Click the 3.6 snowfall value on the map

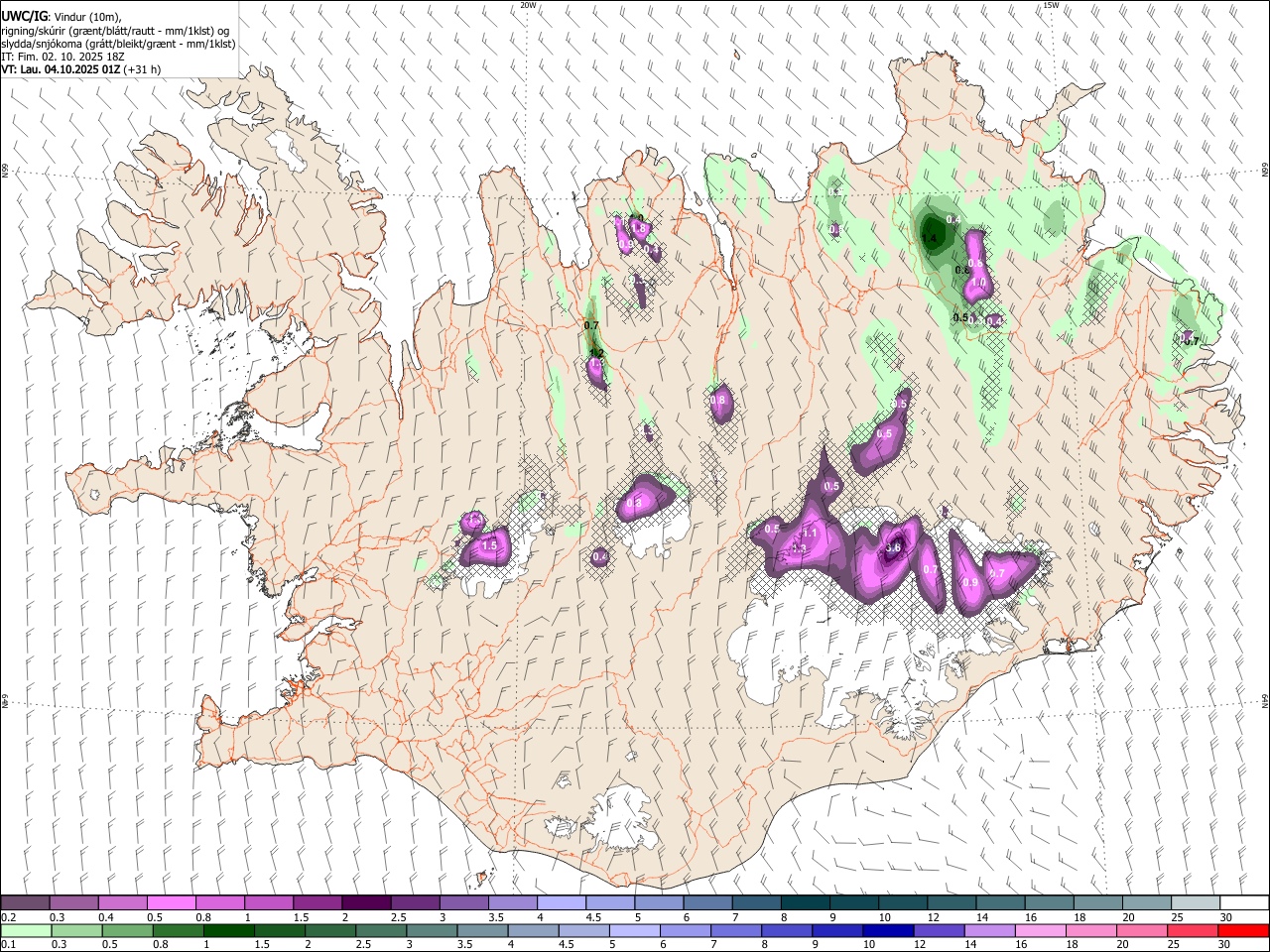(x=893, y=547)
